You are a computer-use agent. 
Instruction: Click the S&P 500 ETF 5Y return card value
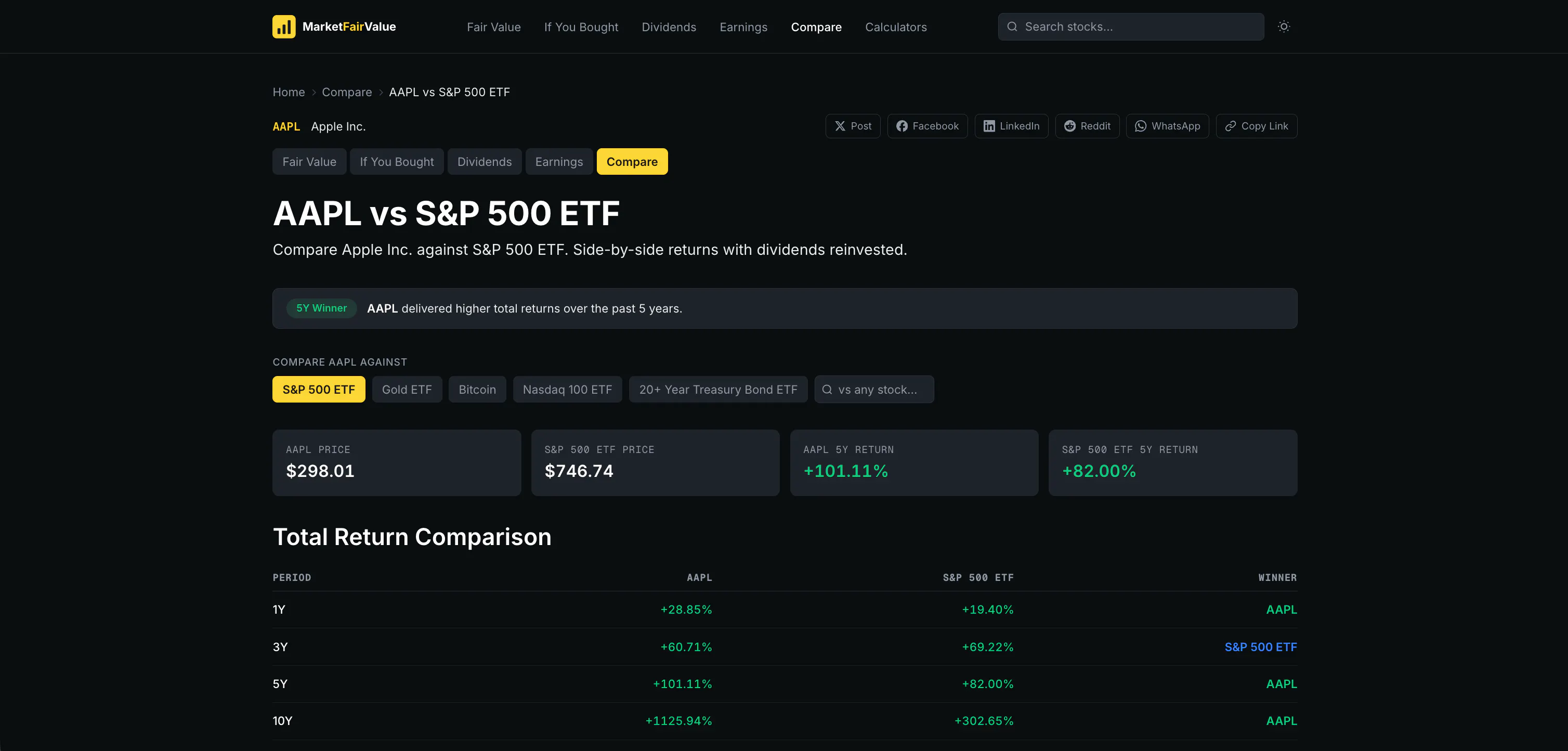point(1099,471)
